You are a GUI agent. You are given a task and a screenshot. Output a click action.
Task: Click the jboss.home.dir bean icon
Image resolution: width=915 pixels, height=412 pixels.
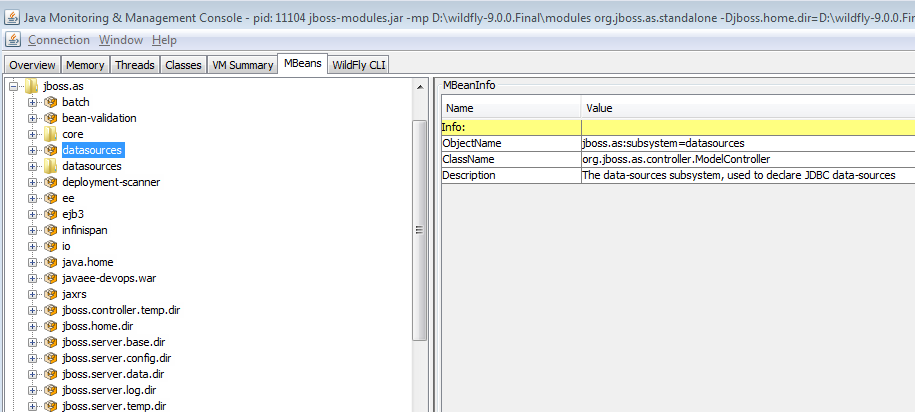[x=51, y=326]
